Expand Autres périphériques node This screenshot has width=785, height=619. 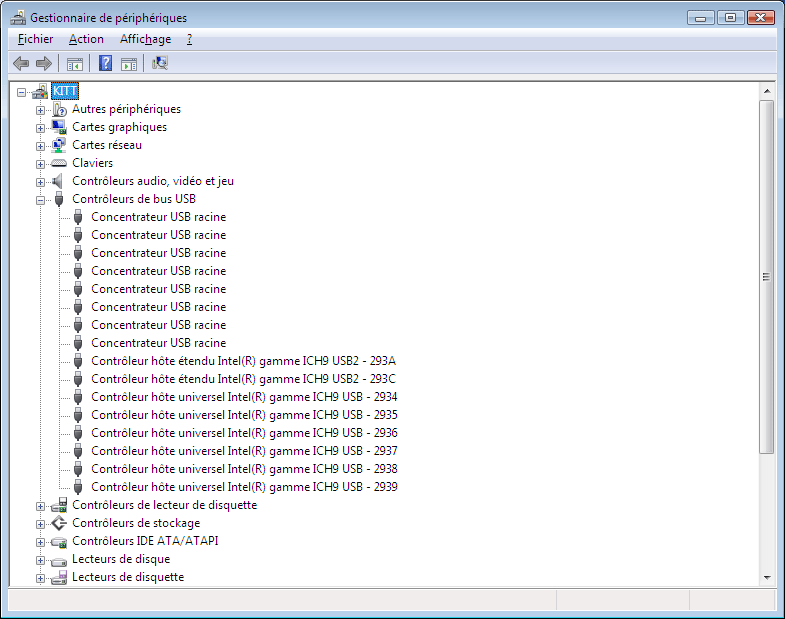point(40,110)
